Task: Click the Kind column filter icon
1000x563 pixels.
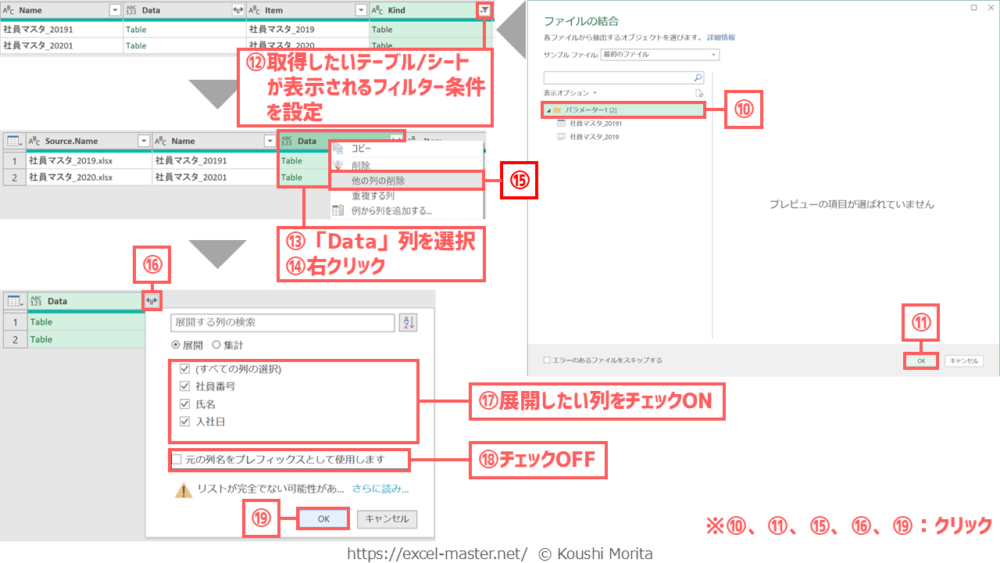Action: [485, 10]
